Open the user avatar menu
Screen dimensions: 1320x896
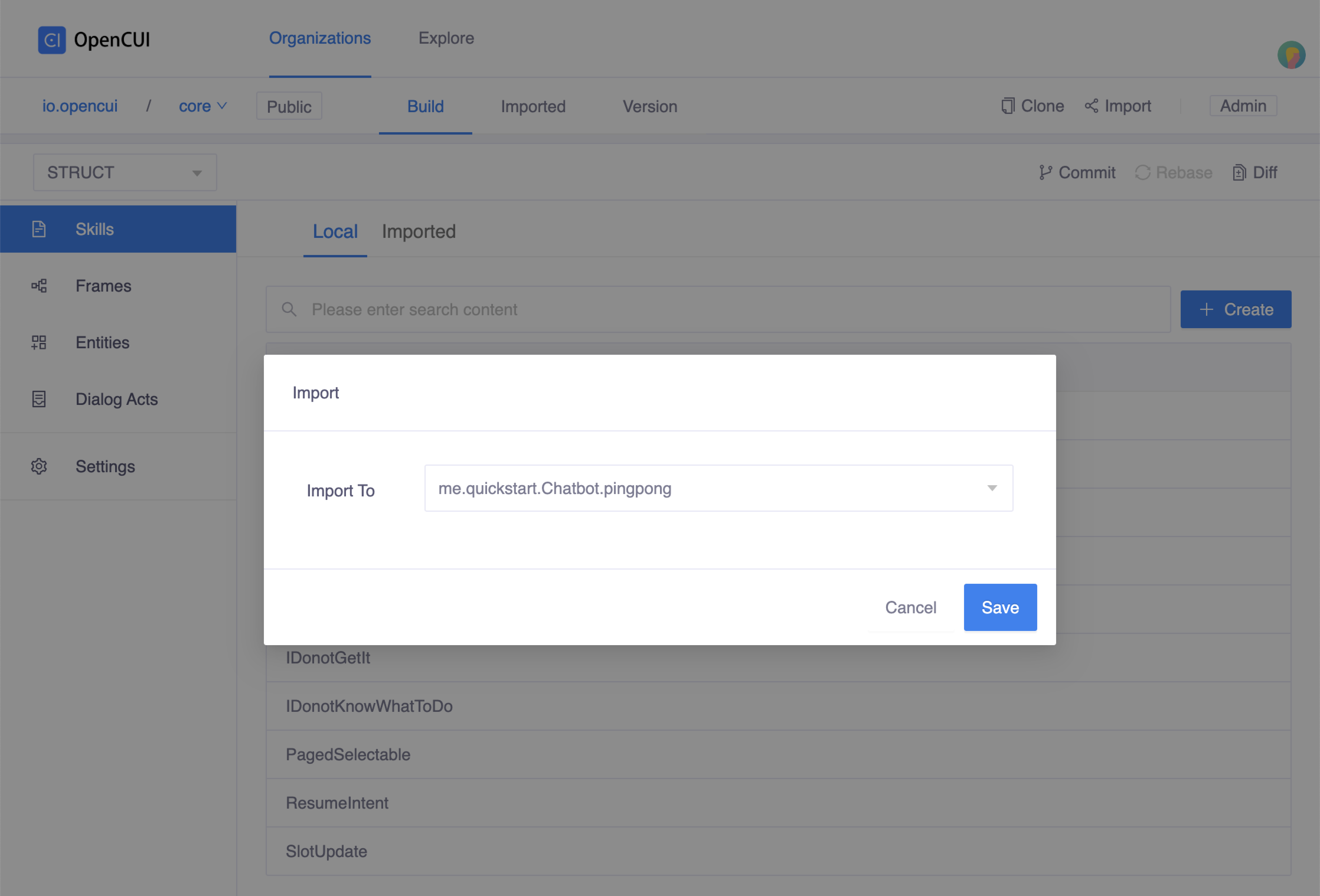tap(1291, 55)
